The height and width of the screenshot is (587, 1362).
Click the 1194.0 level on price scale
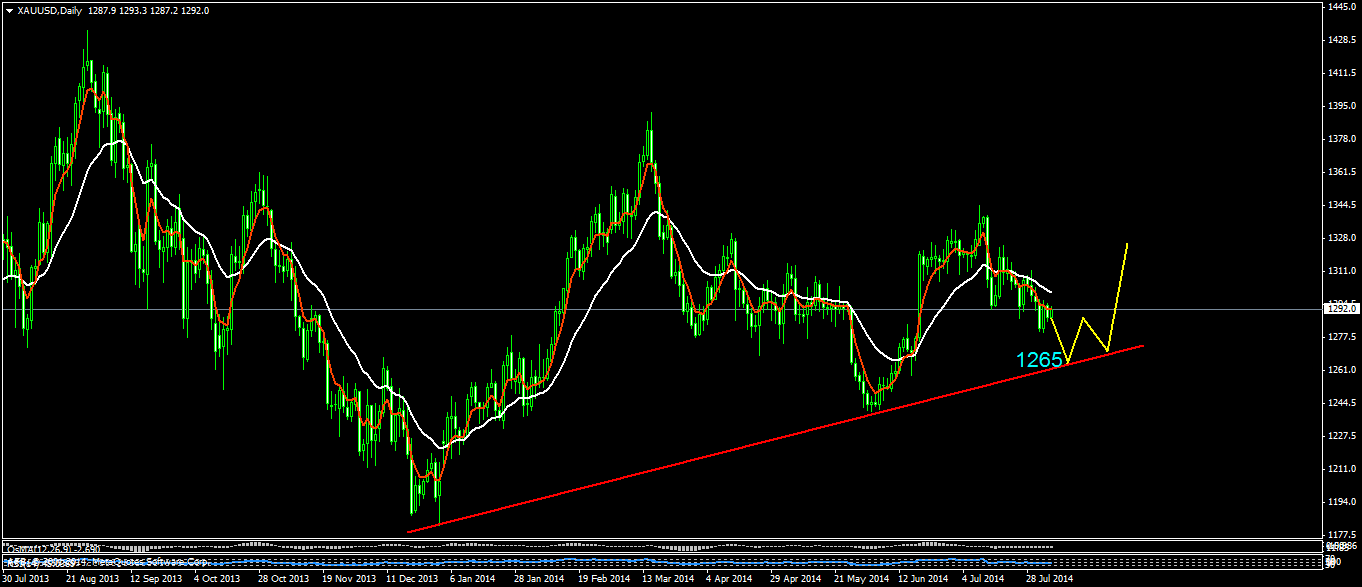coord(1341,502)
